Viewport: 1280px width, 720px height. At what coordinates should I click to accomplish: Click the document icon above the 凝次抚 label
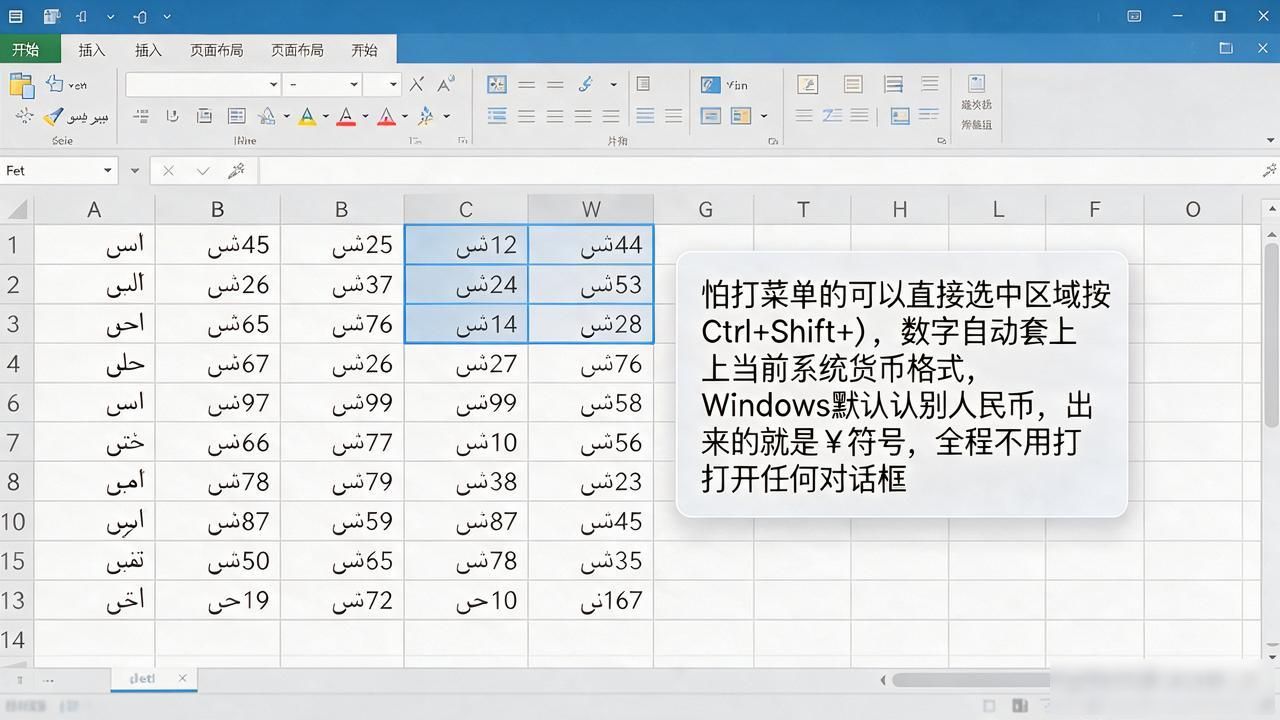point(976,84)
